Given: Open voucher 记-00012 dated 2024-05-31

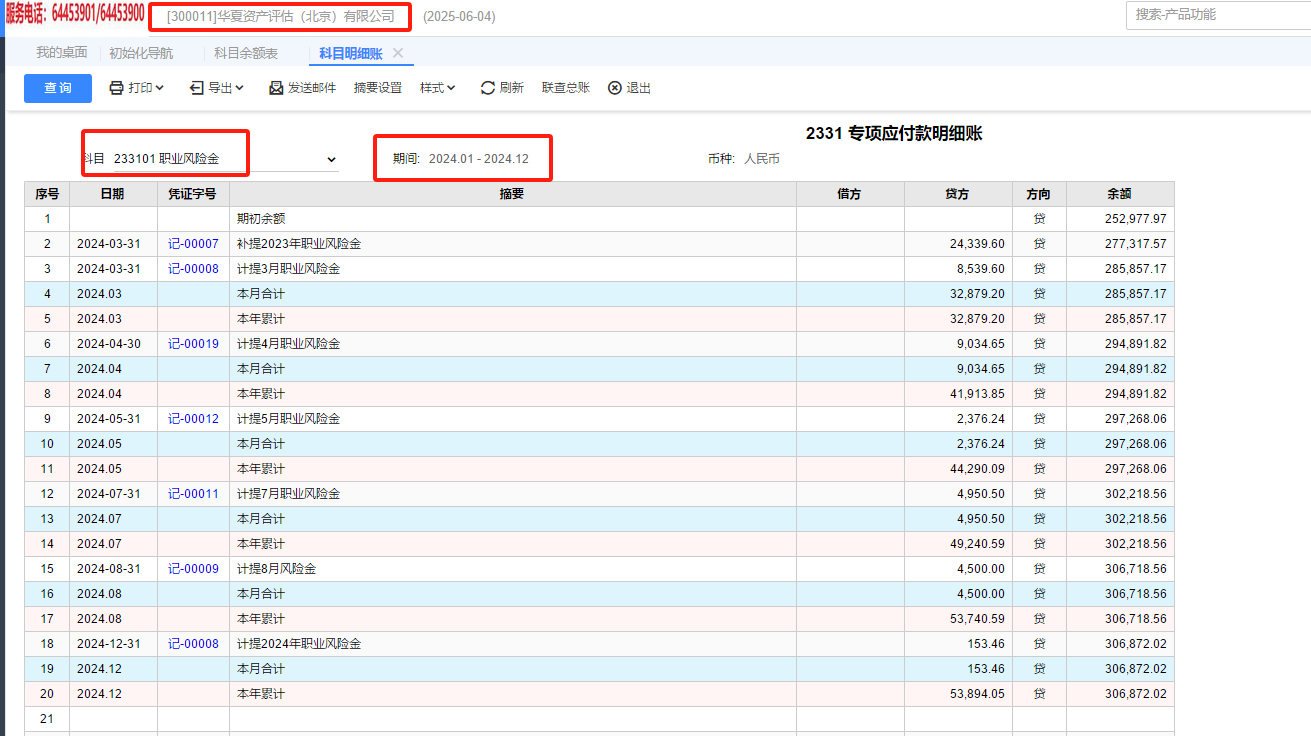Looking at the screenshot, I should point(193,419).
